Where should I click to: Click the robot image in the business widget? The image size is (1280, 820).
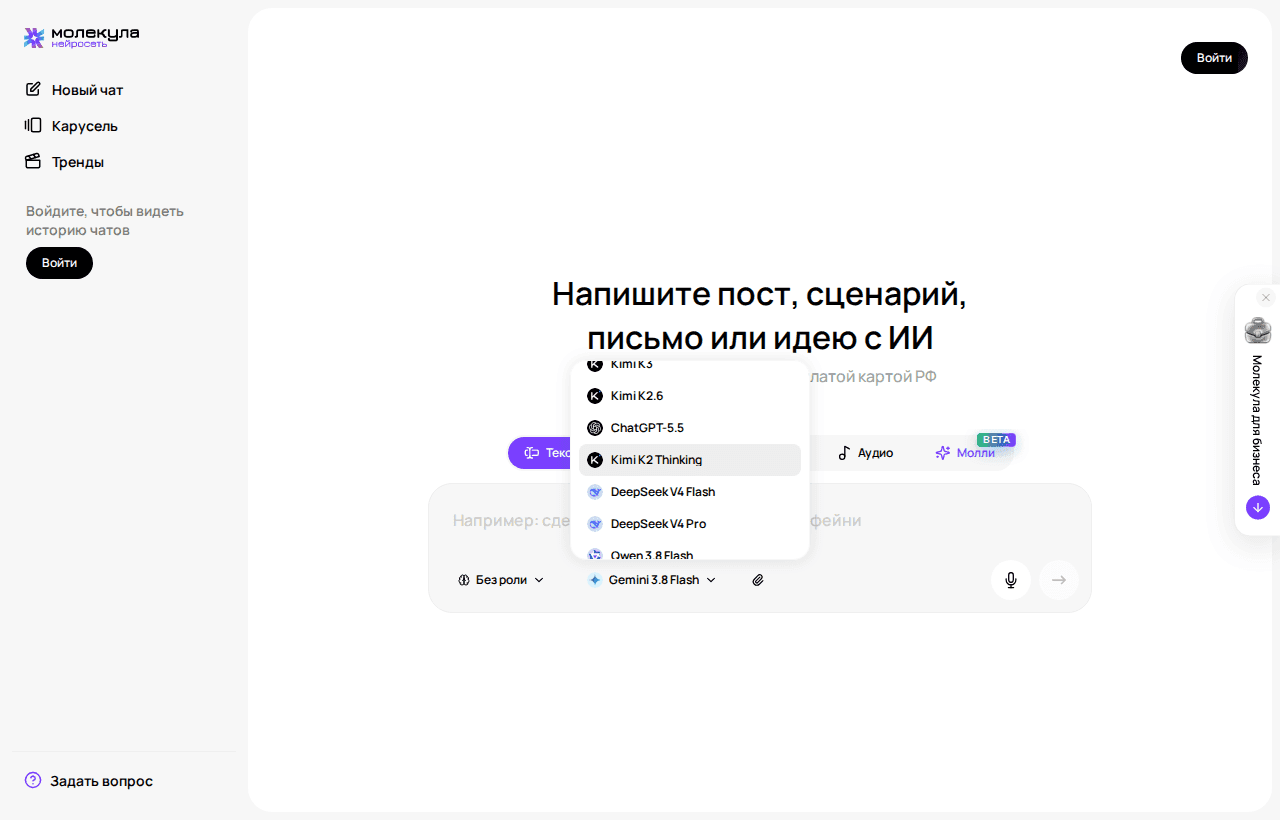(1258, 330)
